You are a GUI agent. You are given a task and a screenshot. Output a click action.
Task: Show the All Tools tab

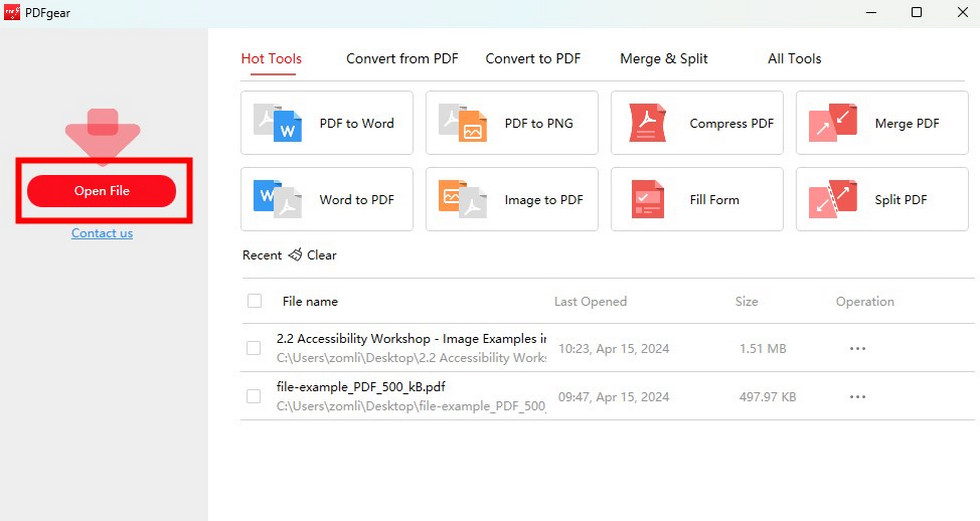click(x=794, y=59)
